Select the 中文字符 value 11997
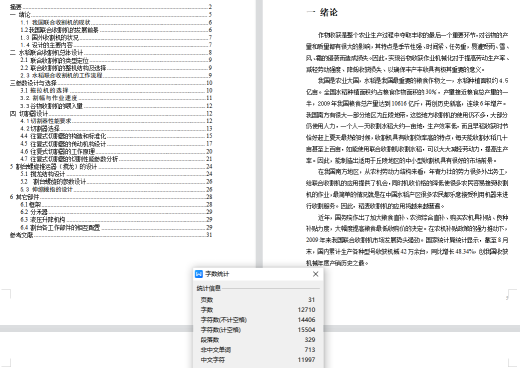 click(306, 360)
